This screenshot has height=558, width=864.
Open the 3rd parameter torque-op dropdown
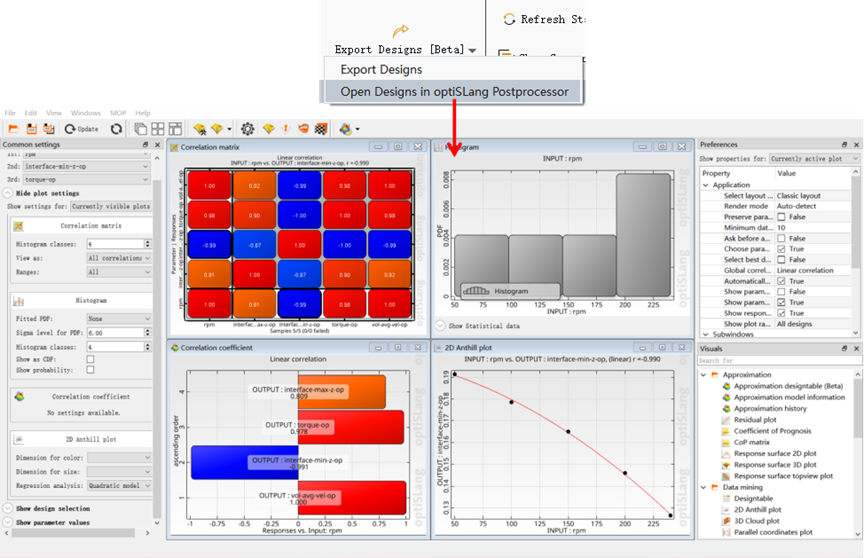[x=87, y=180]
